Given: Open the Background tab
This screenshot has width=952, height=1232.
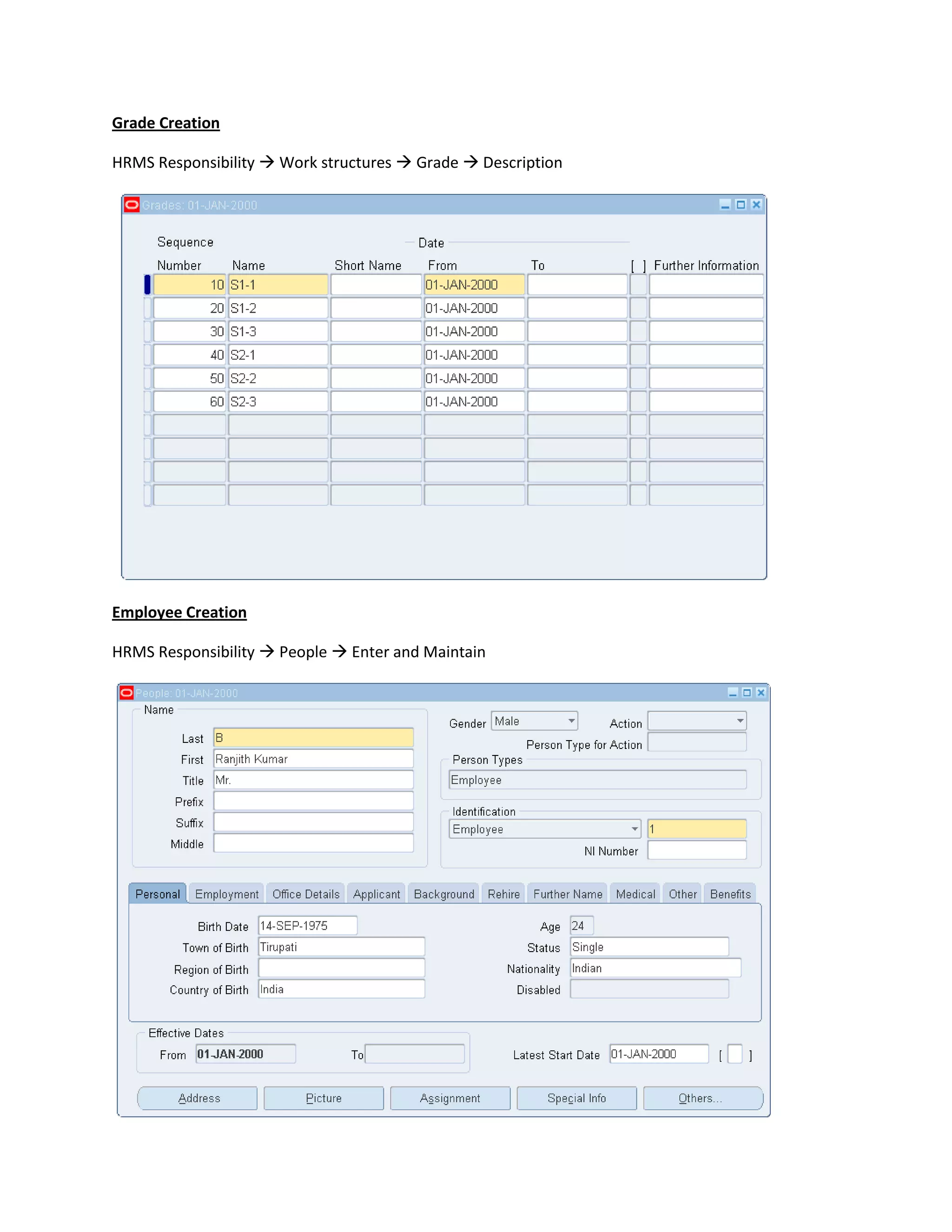Looking at the screenshot, I should pos(444,894).
